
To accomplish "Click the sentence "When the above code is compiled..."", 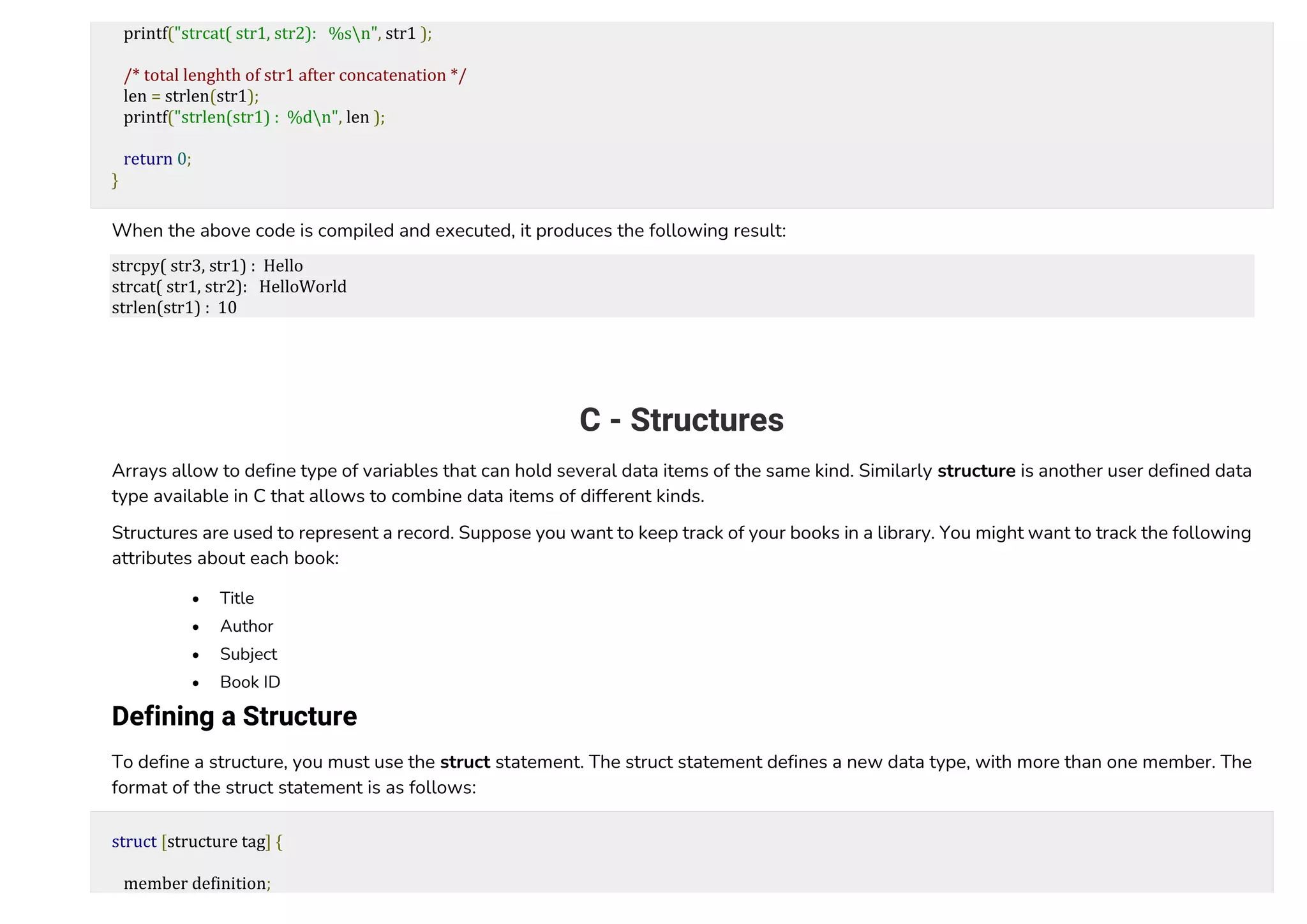I will tap(449, 230).
